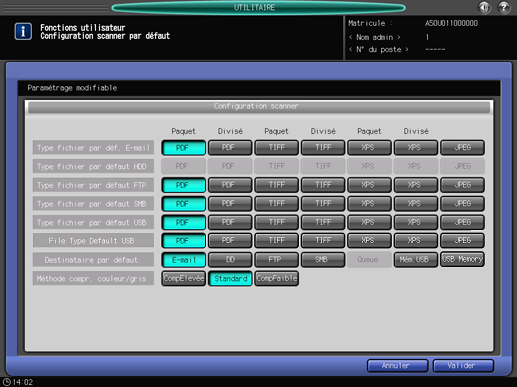The image size is (517, 387).
Task: Click the Matricule value A50U011000000
Action: pos(451,23)
